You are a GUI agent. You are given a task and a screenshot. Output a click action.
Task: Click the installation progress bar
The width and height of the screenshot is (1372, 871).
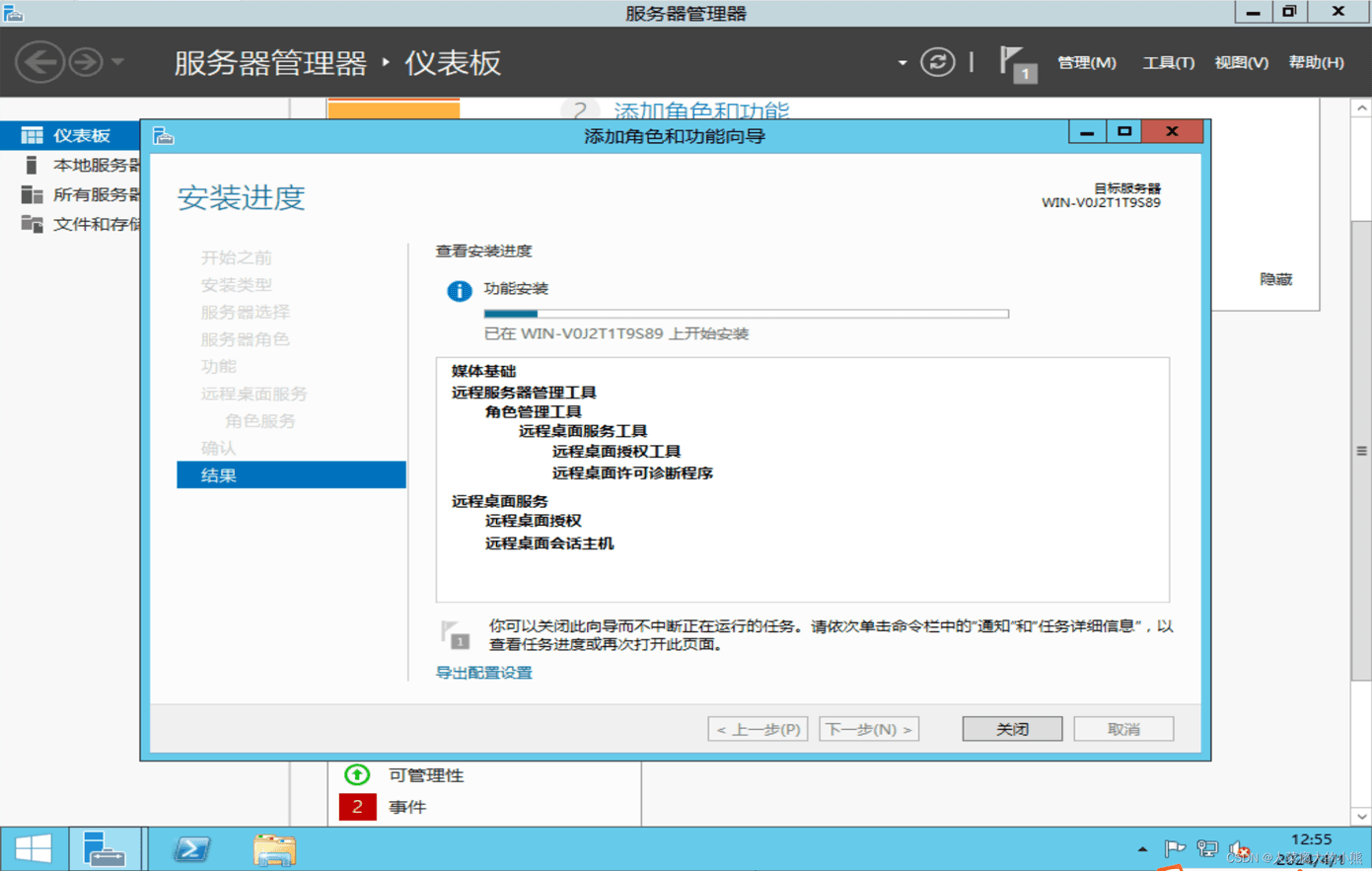coord(746,314)
